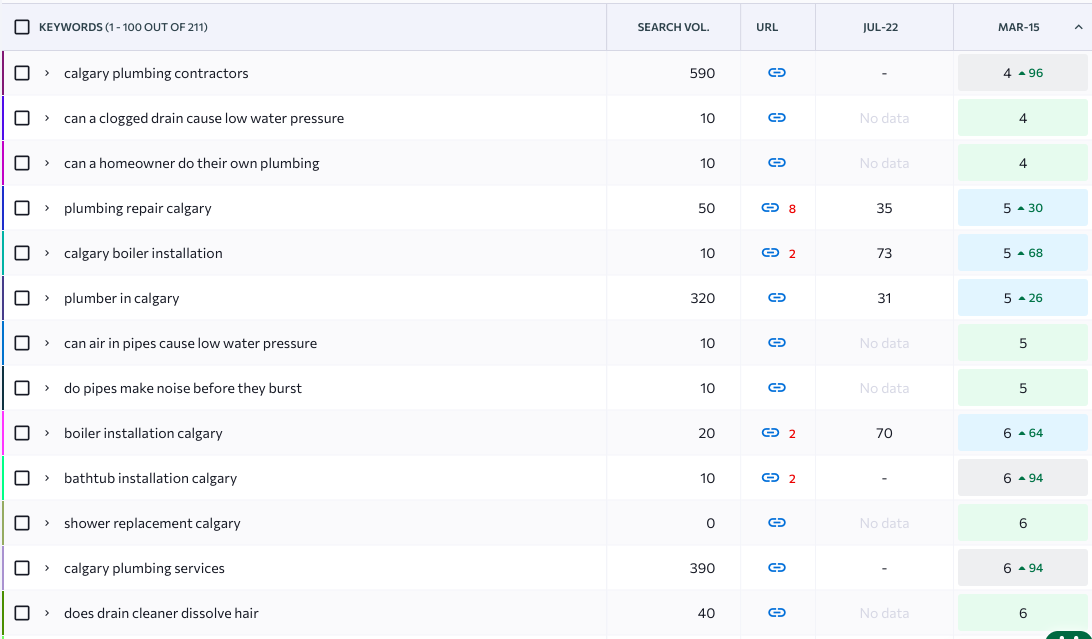Screen dimensions: 1092x639
Task: Open URL link icon for plumber in calgary
Action: click(x=776, y=298)
